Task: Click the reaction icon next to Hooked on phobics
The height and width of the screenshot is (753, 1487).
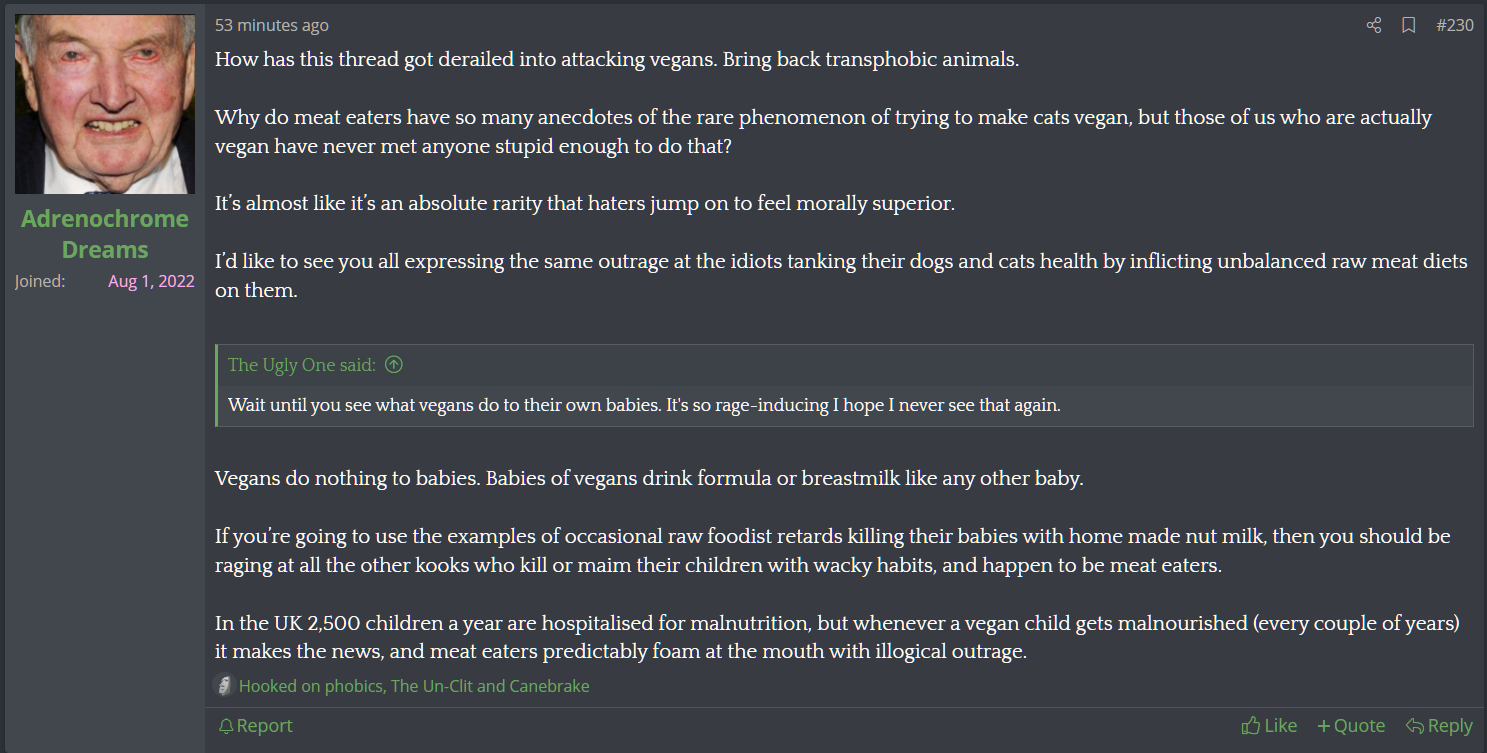Action: click(224, 686)
